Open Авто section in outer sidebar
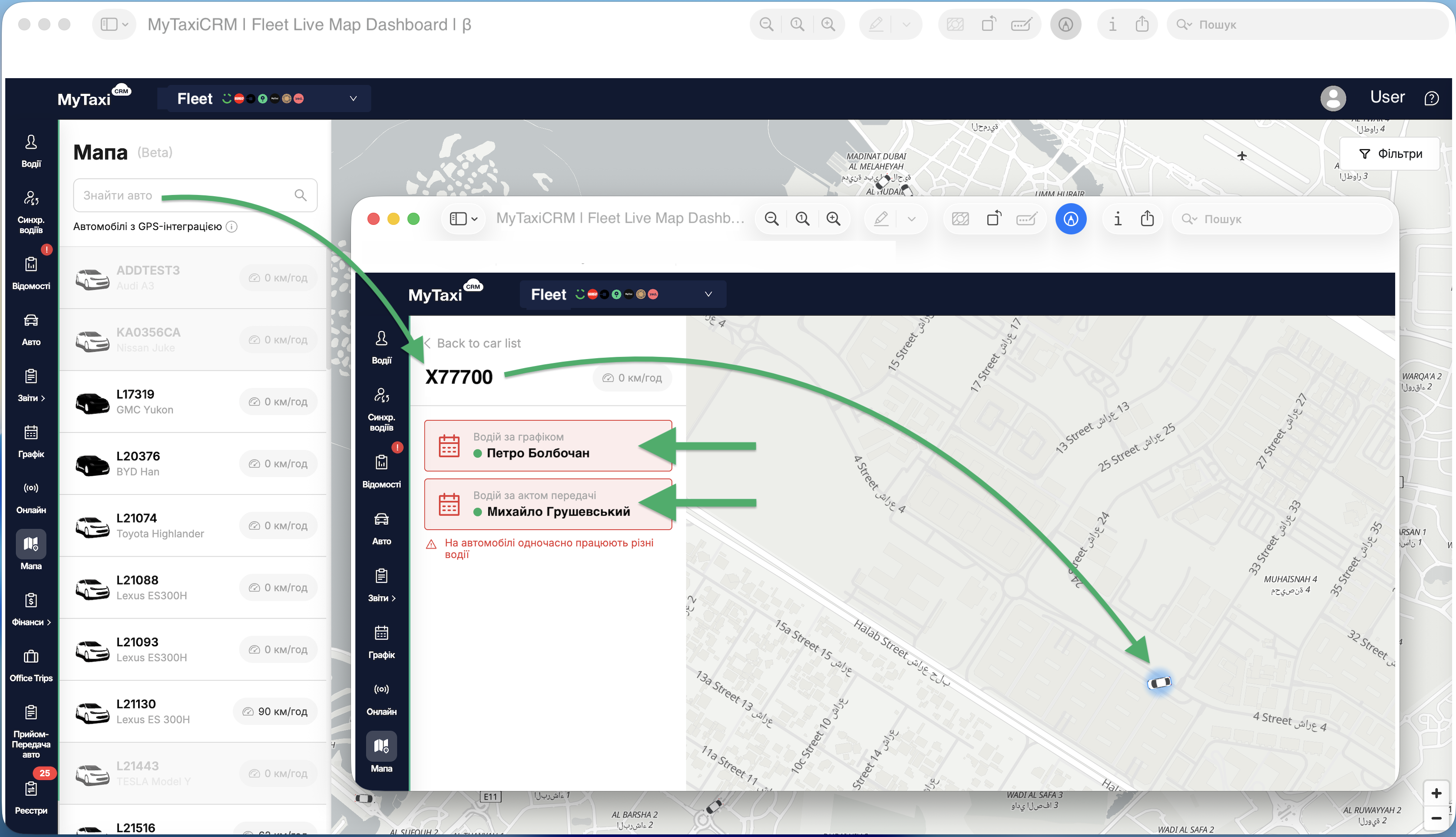 click(x=31, y=330)
